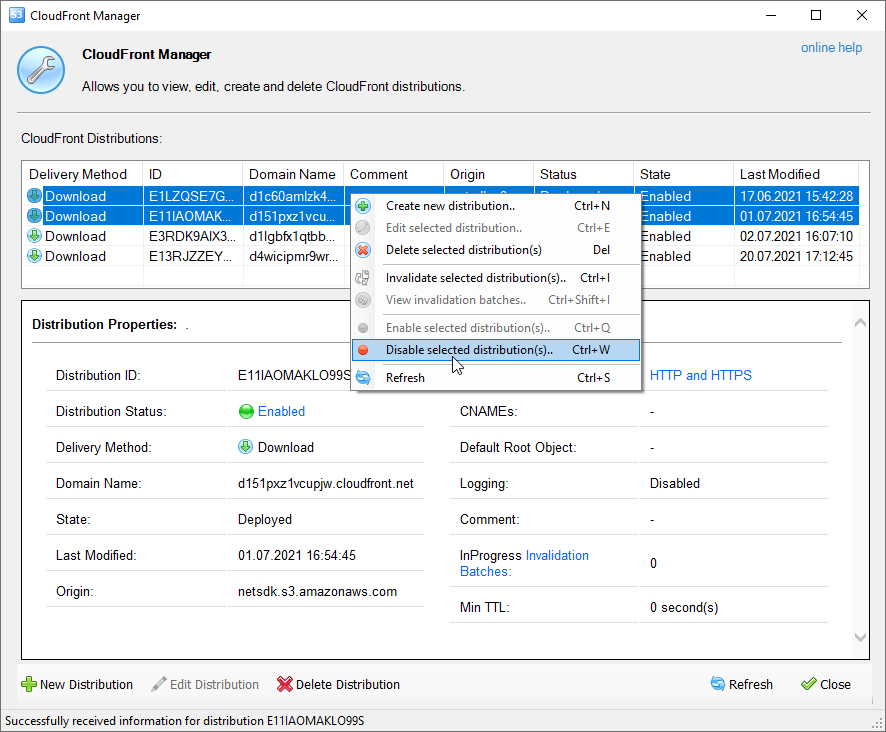Choose Invalidate selected distribution(s) menu entry

tap(496, 278)
